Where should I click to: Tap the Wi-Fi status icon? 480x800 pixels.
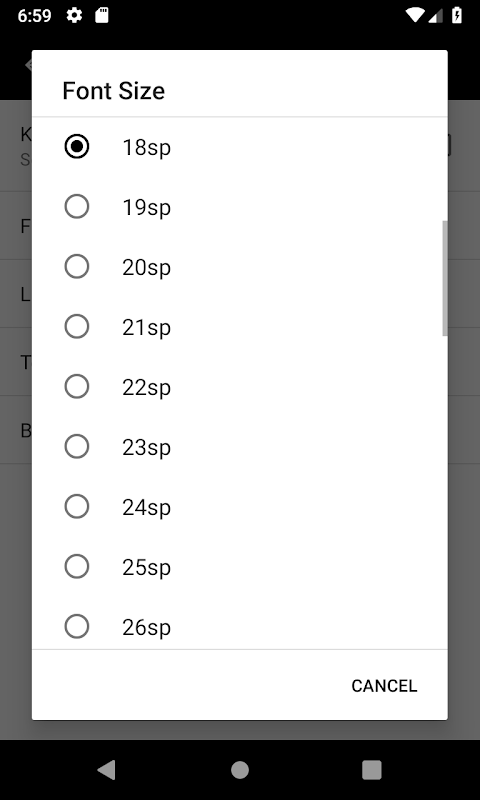pyautogui.click(x=415, y=15)
